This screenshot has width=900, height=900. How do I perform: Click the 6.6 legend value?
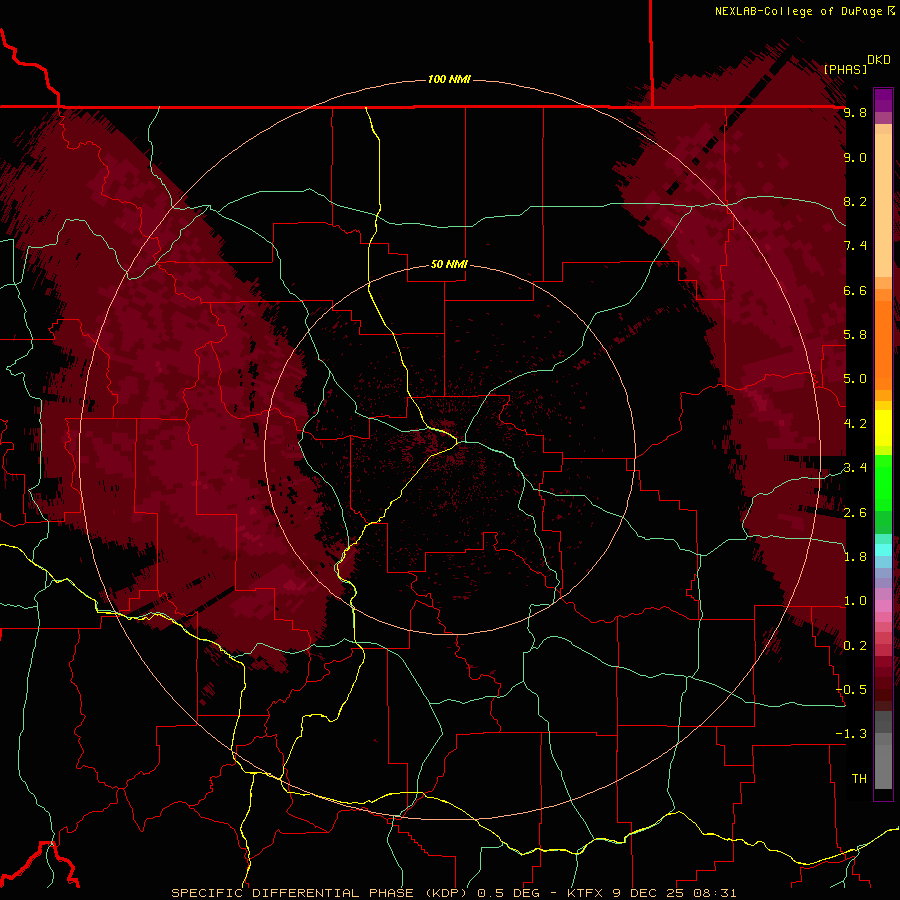pos(855,290)
